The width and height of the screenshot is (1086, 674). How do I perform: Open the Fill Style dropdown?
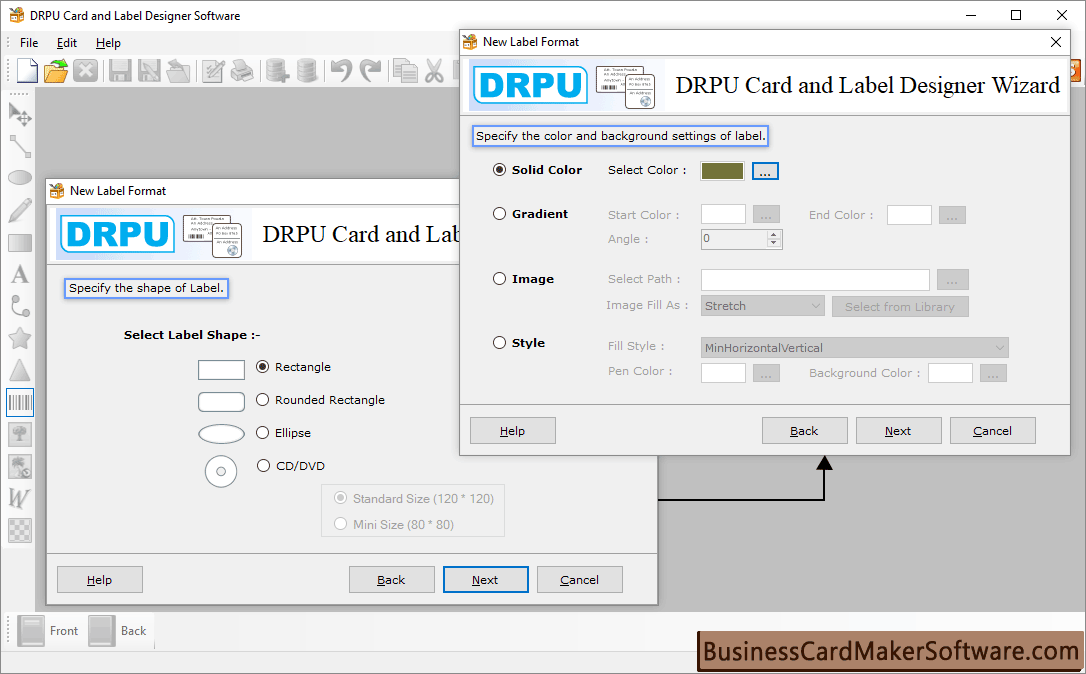click(855, 348)
